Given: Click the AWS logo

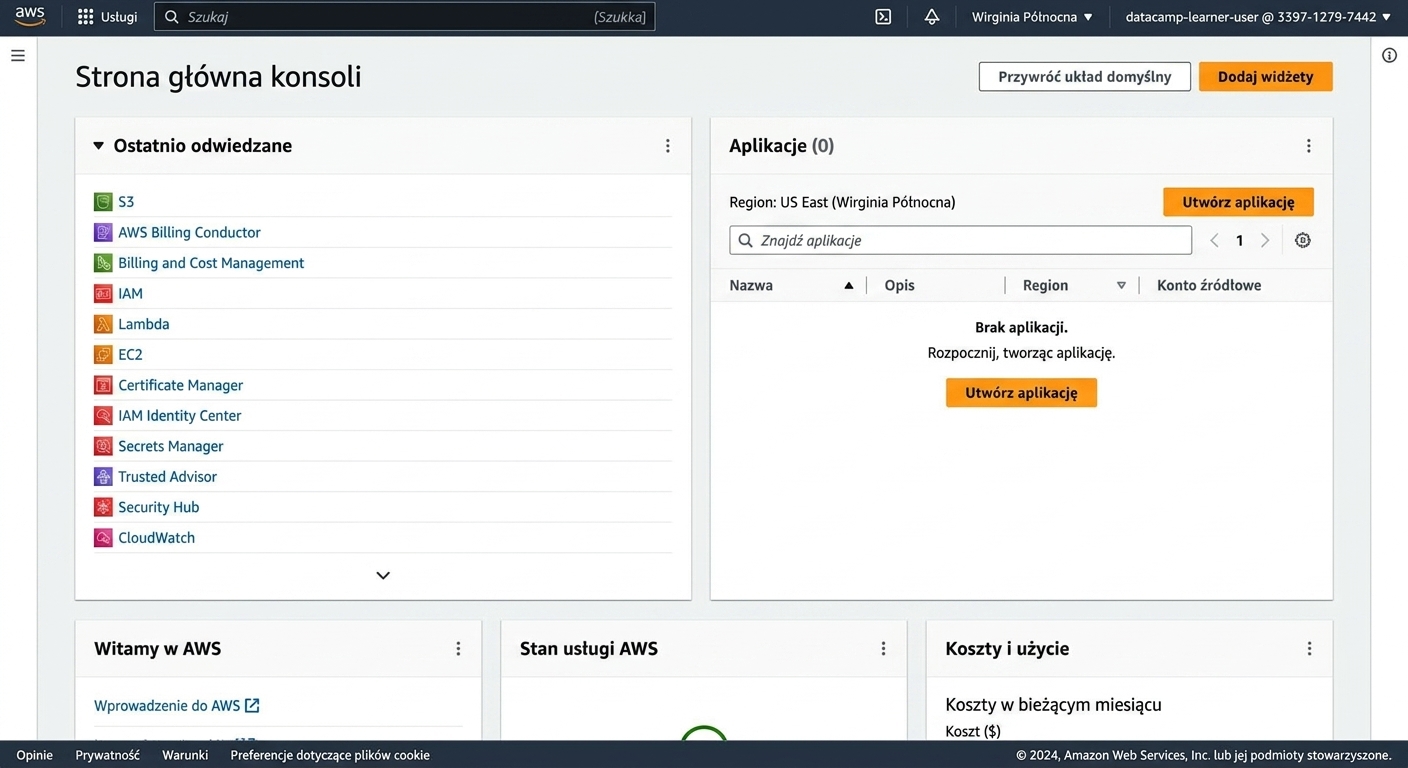Looking at the screenshot, I should (30, 17).
